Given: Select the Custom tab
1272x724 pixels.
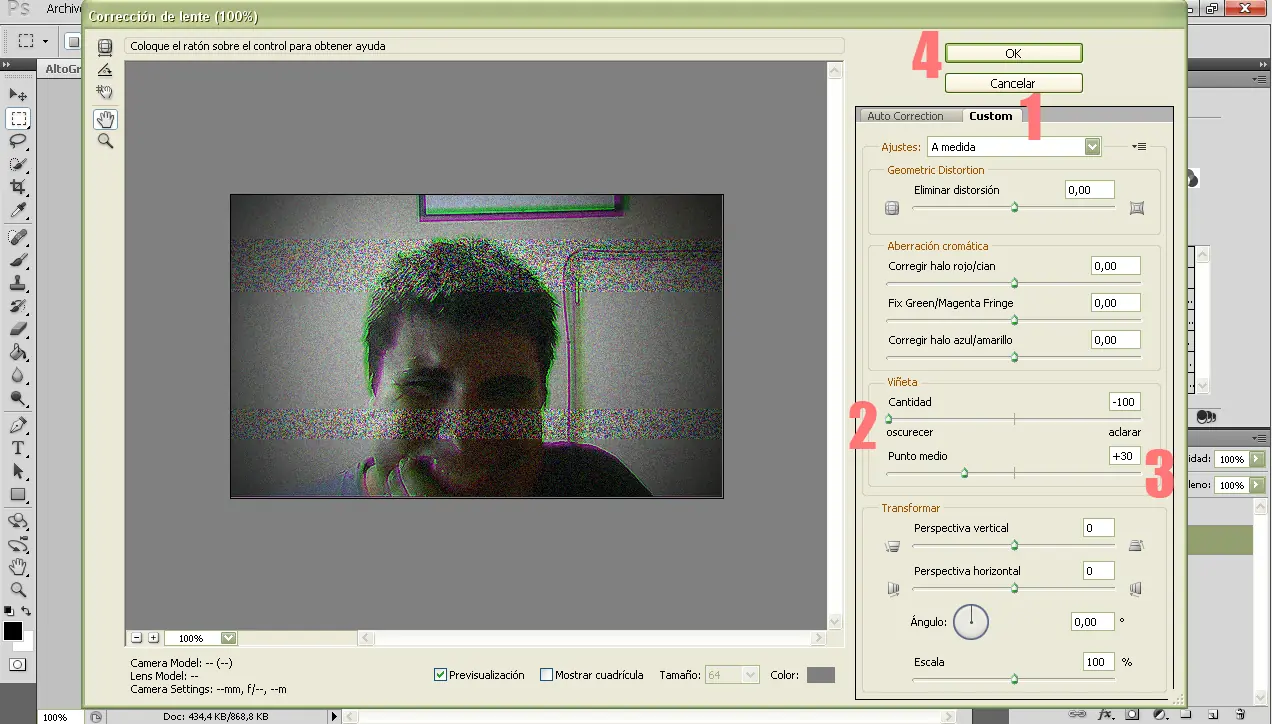Looking at the screenshot, I should [x=990, y=116].
